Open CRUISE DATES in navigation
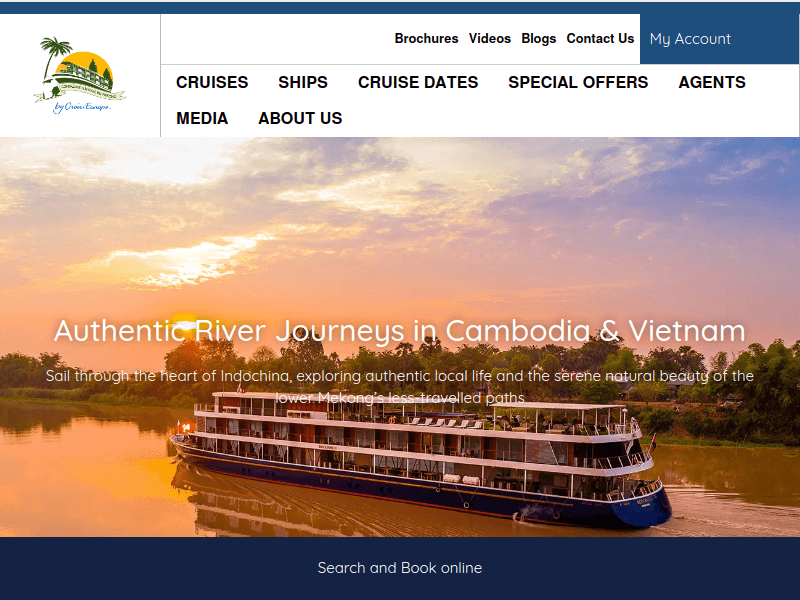The width and height of the screenshot is (800, 600). (418, 82)
